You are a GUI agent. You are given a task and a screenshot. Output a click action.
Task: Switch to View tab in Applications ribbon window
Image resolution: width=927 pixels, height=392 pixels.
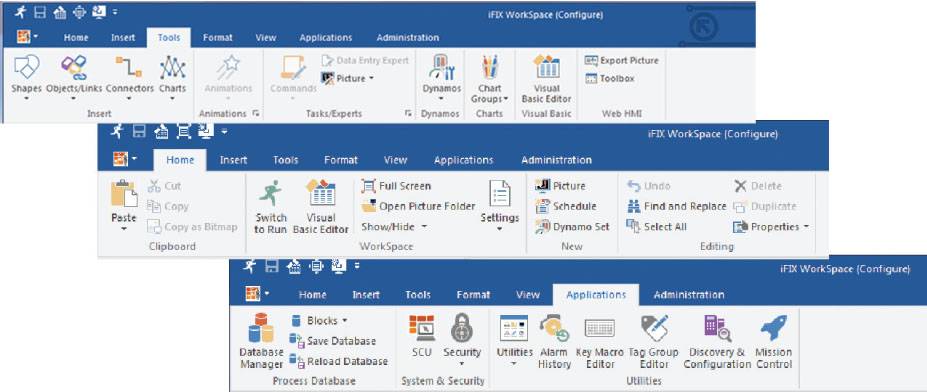pyautogui.click(x=528, y=294)
